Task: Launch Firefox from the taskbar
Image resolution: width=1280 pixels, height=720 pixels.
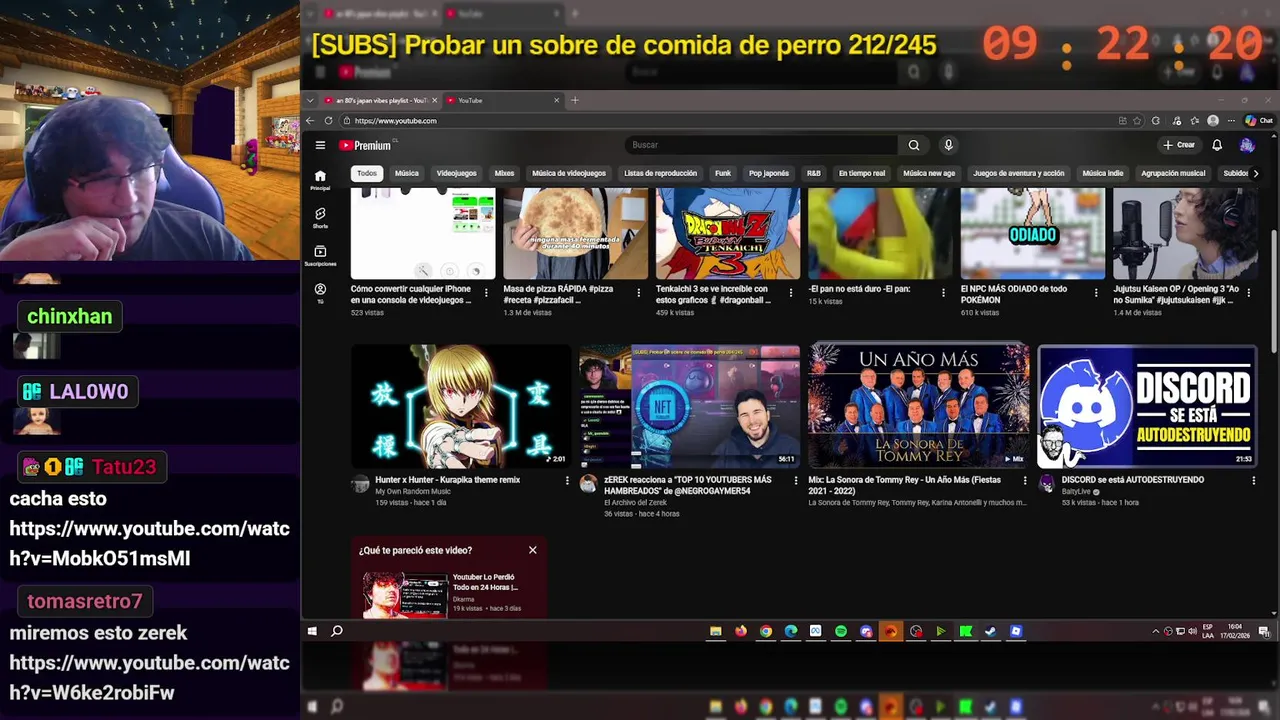Action: (740, 631)
